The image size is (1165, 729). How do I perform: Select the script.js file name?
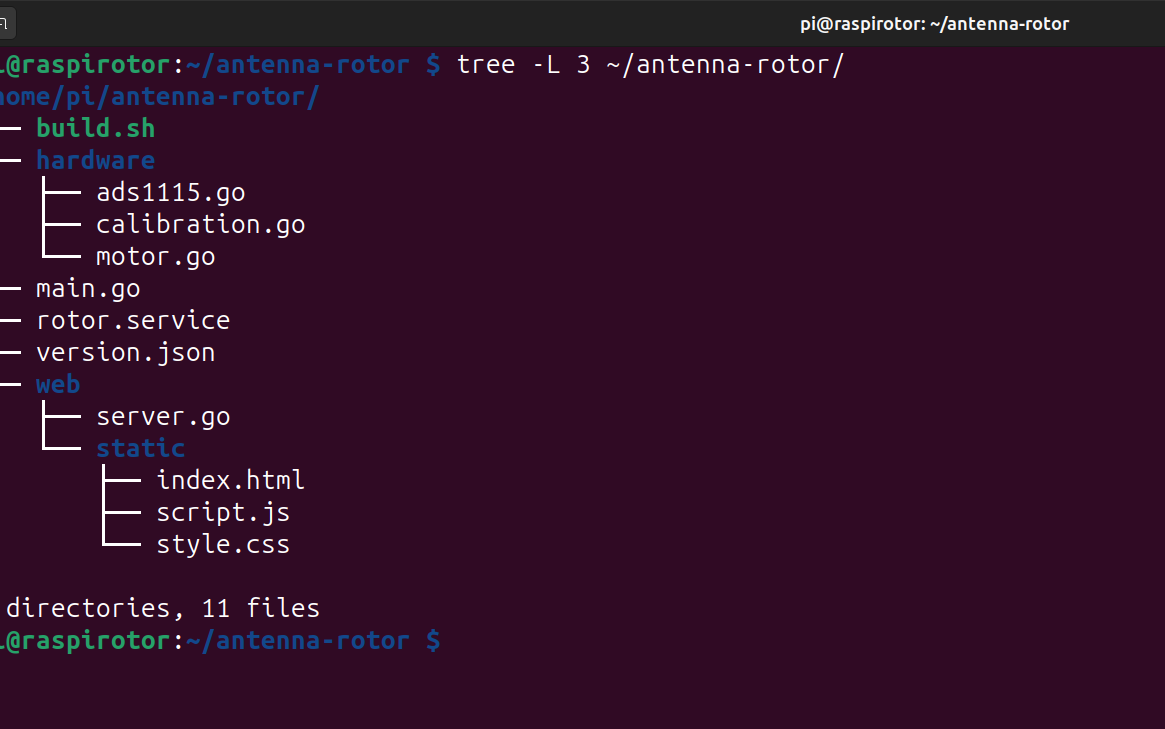coord(223,511)
